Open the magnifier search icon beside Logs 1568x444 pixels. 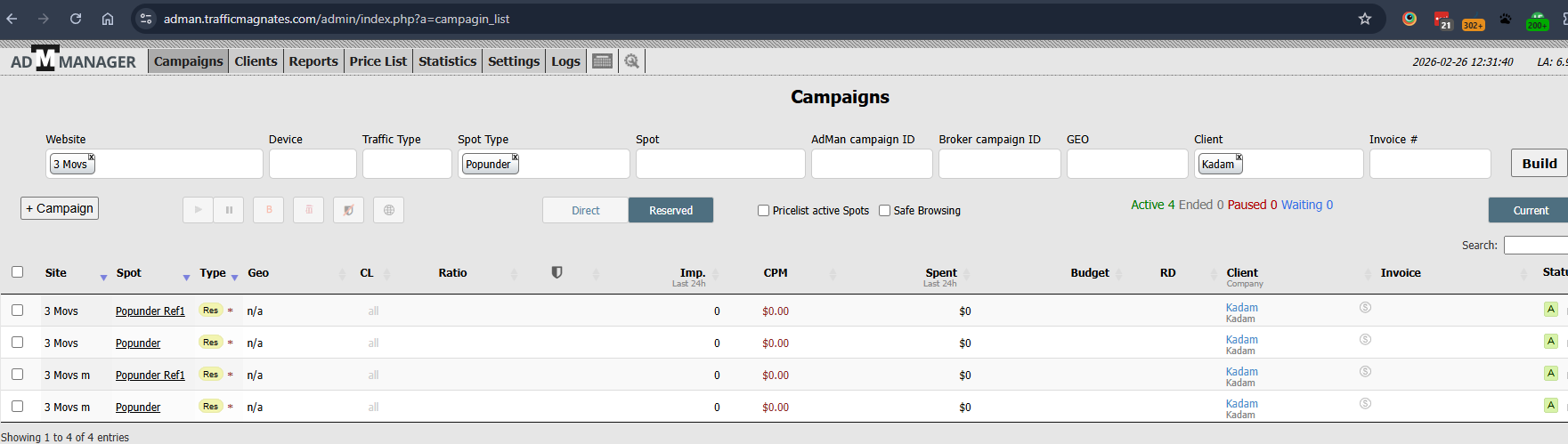[x=632, y=61]
